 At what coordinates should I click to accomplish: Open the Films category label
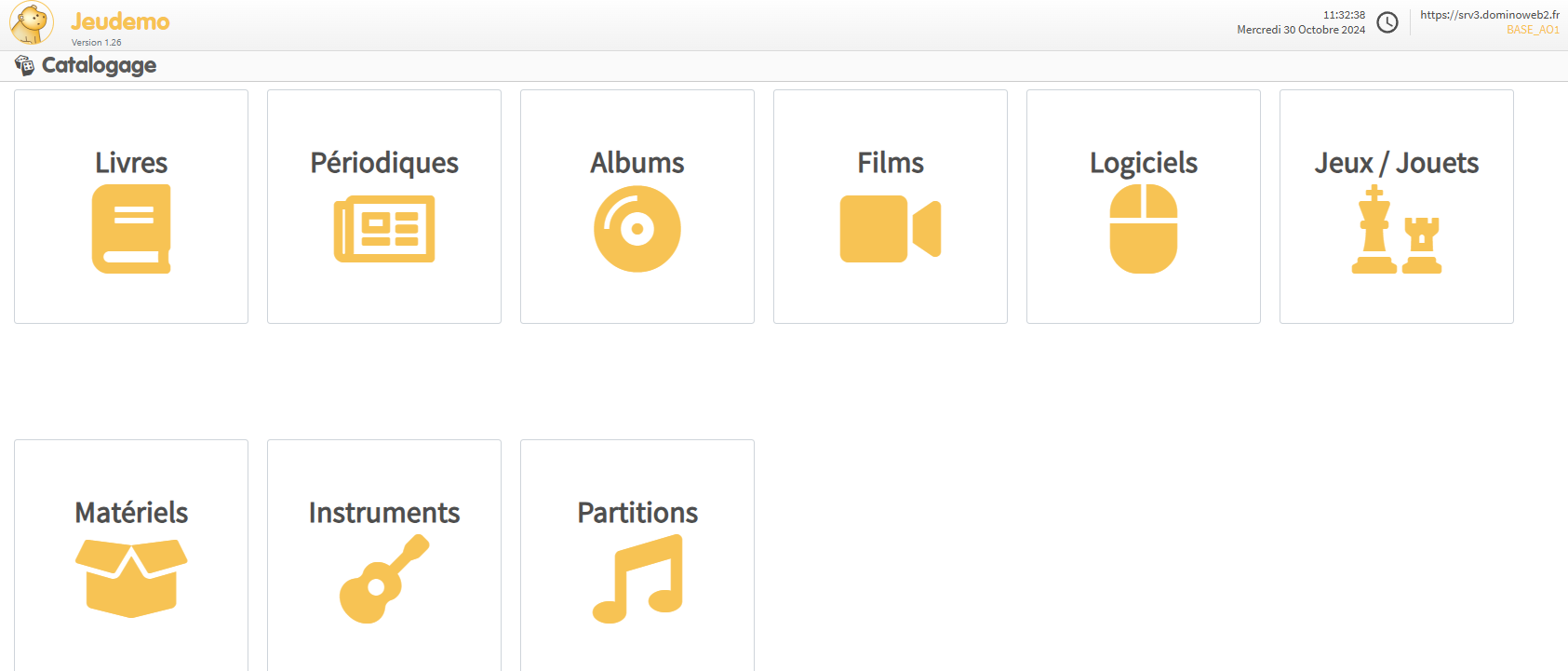891,163
